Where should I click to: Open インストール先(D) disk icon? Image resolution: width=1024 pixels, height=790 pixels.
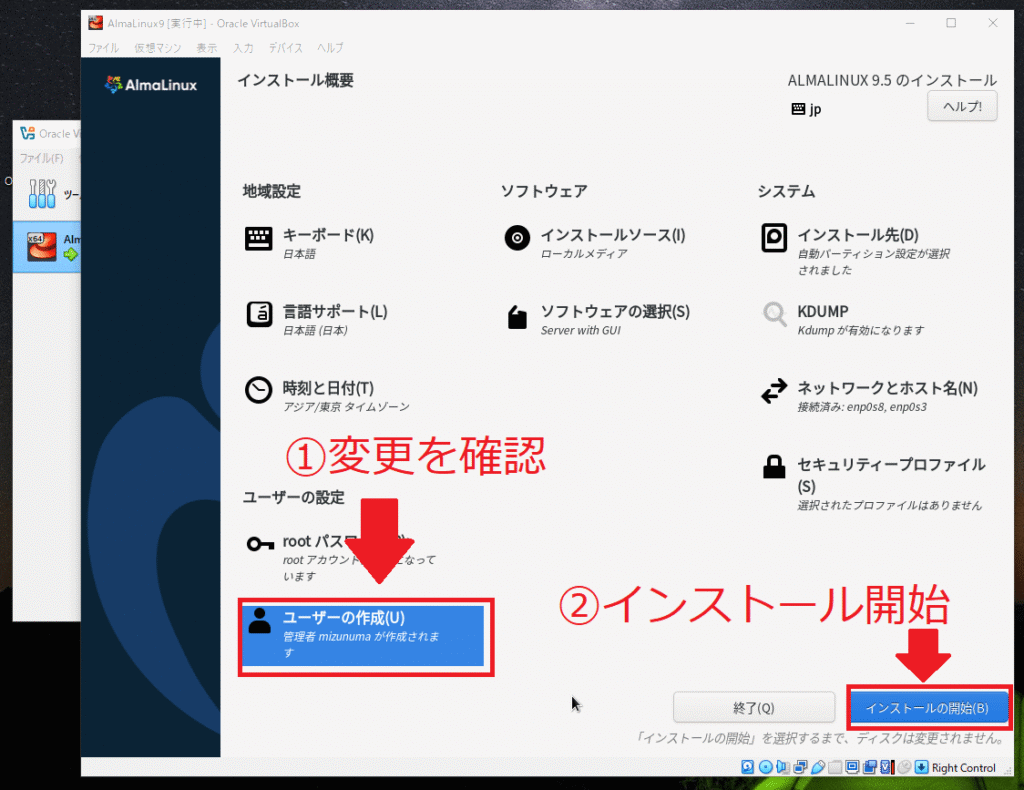(x=774, y=238)
